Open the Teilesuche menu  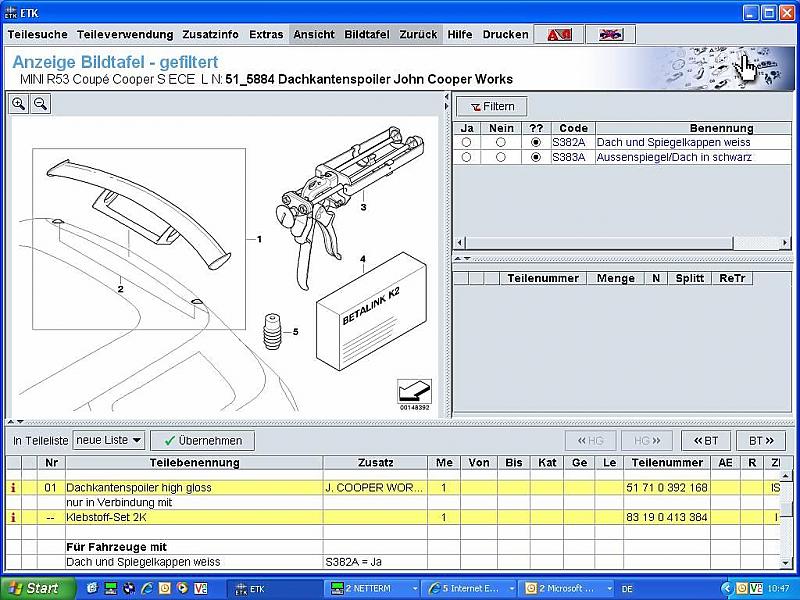point(38,34)
